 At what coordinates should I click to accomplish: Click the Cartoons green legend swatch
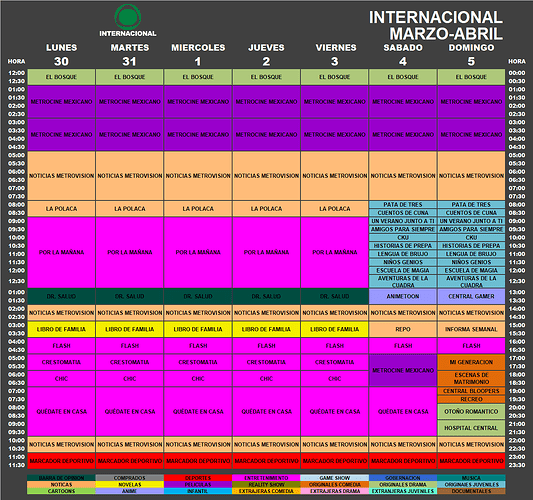[62, 491]
